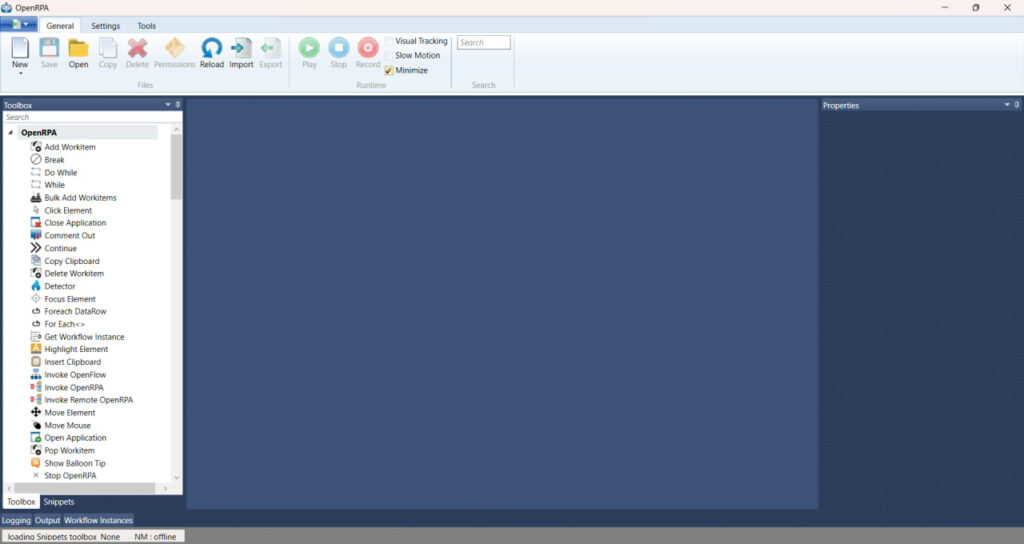Click the NM : offline status text
Screen dimensions: 1024x544
pos(155,537)
